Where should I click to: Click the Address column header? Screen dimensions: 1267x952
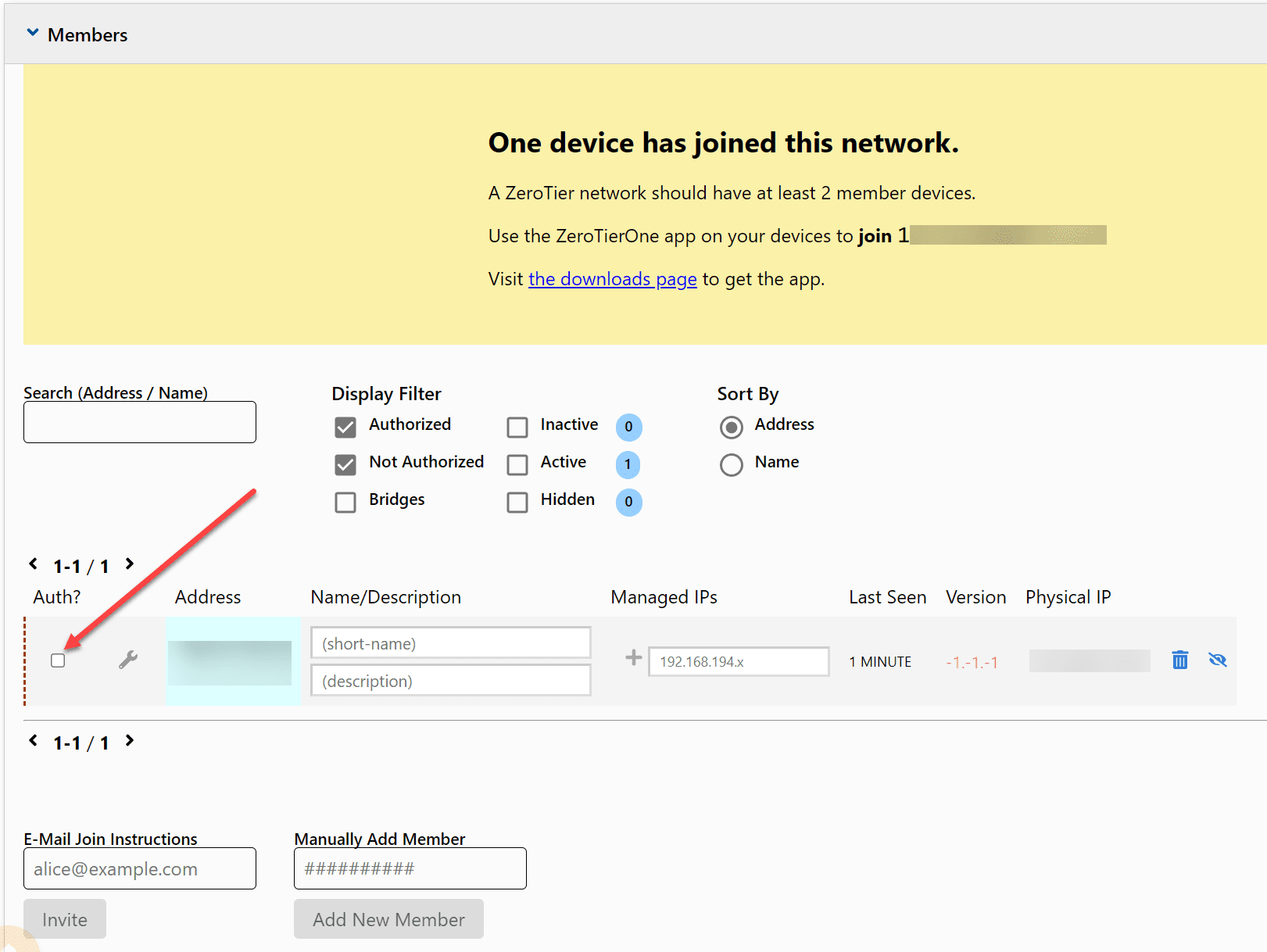click(208, 597)
